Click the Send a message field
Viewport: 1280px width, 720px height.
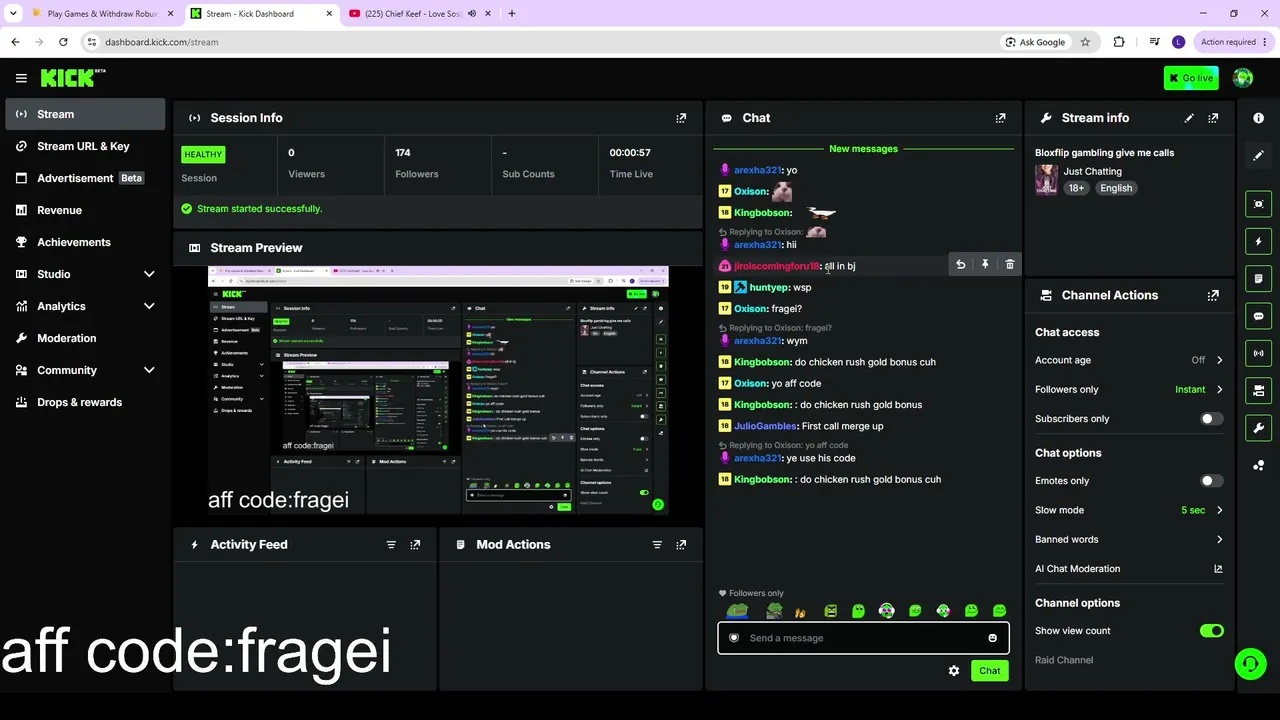(x=863, y=638)
